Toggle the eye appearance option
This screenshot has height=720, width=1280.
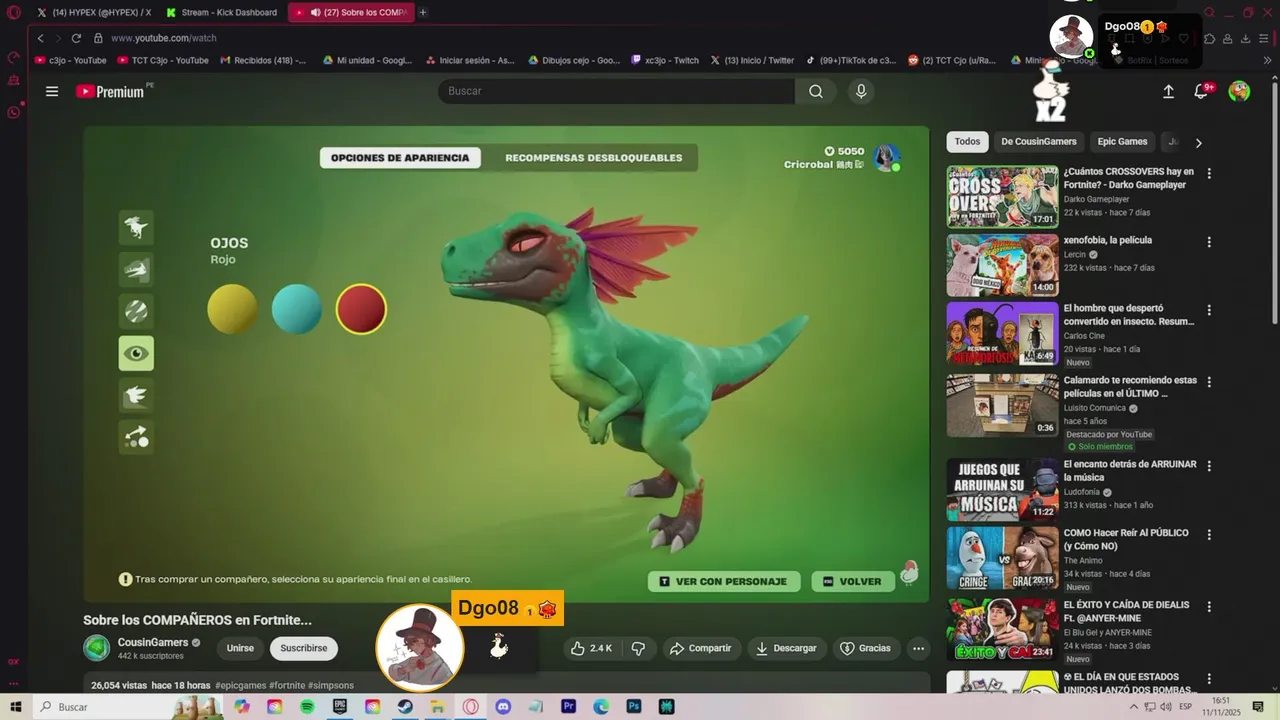coord(136,353)
